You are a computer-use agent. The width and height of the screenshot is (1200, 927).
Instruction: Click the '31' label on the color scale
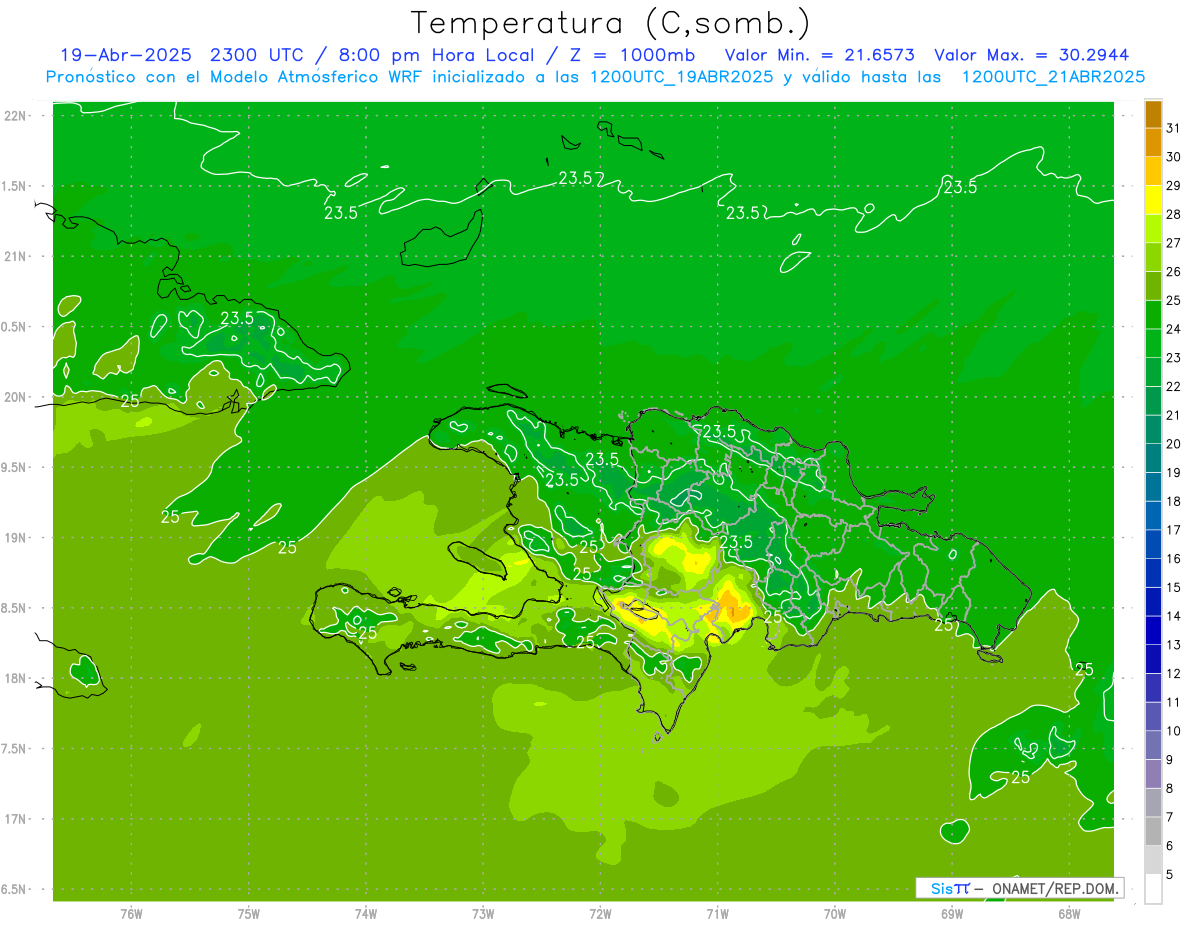coord(1173,128)
